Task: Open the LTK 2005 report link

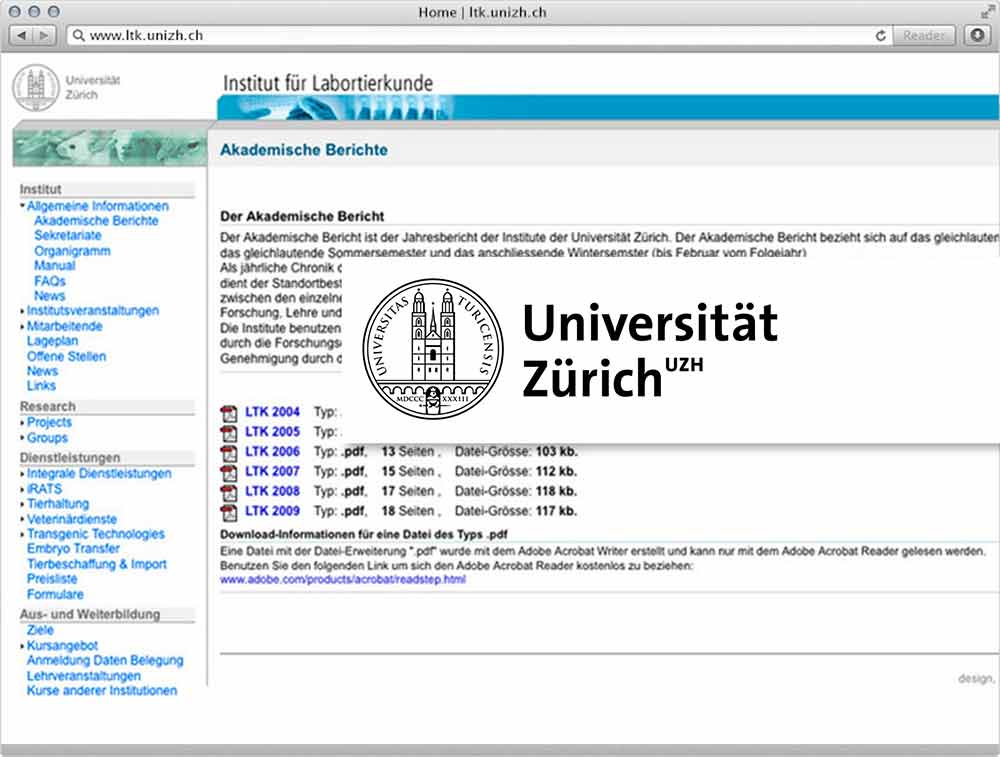Action: click(x=272, y=432)
